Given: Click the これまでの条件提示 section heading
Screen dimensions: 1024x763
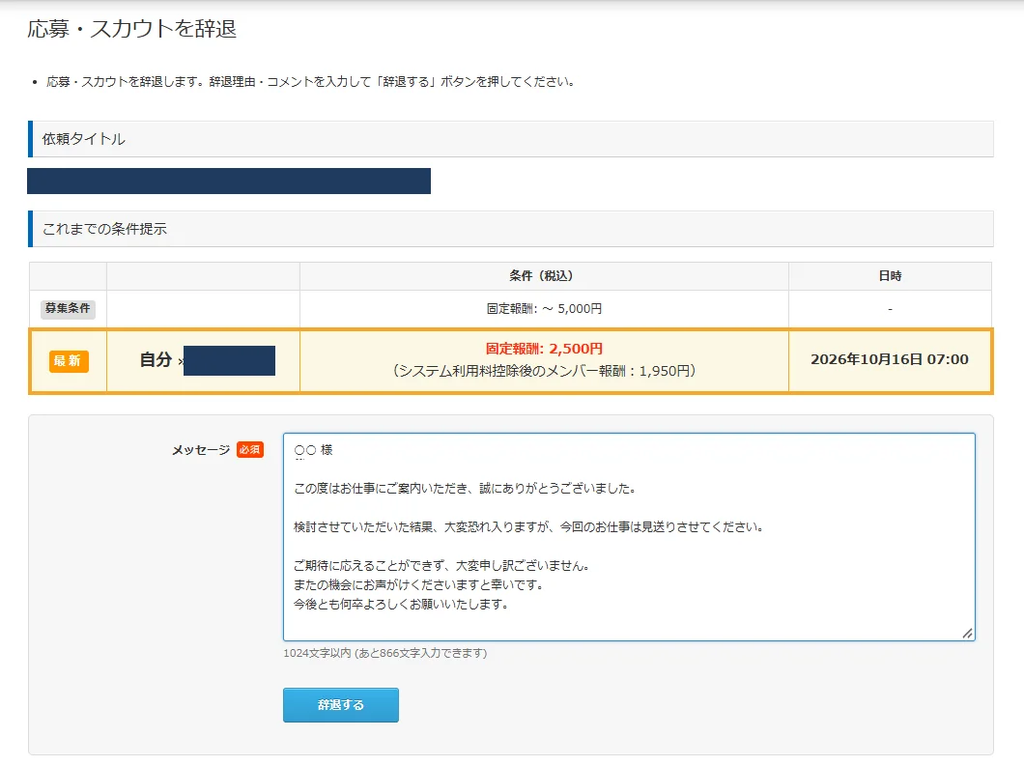Looking at the screenshot, I should tap(511, 229).
